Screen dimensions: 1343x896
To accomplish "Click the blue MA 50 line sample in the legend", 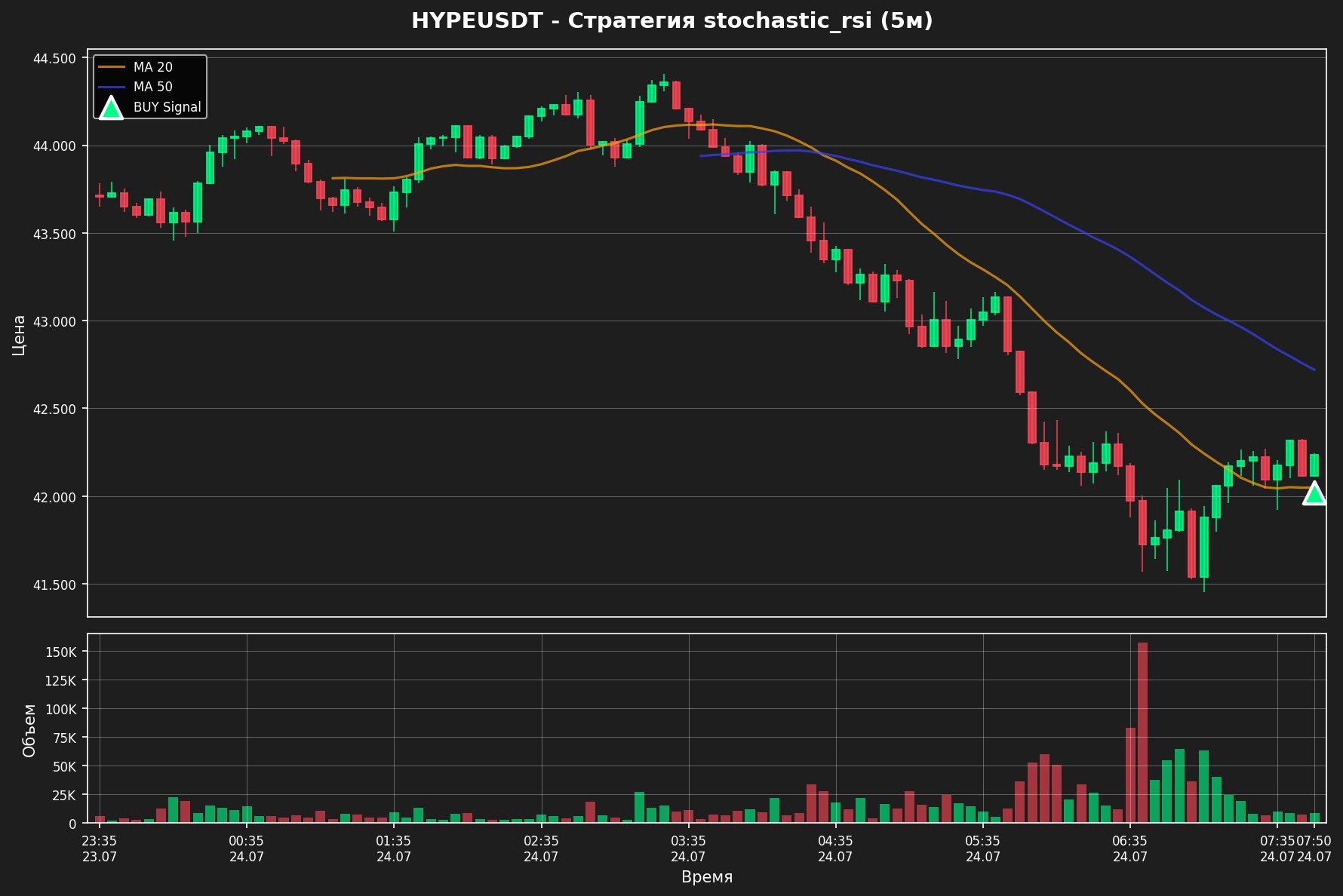I will (x=111, y=87).
